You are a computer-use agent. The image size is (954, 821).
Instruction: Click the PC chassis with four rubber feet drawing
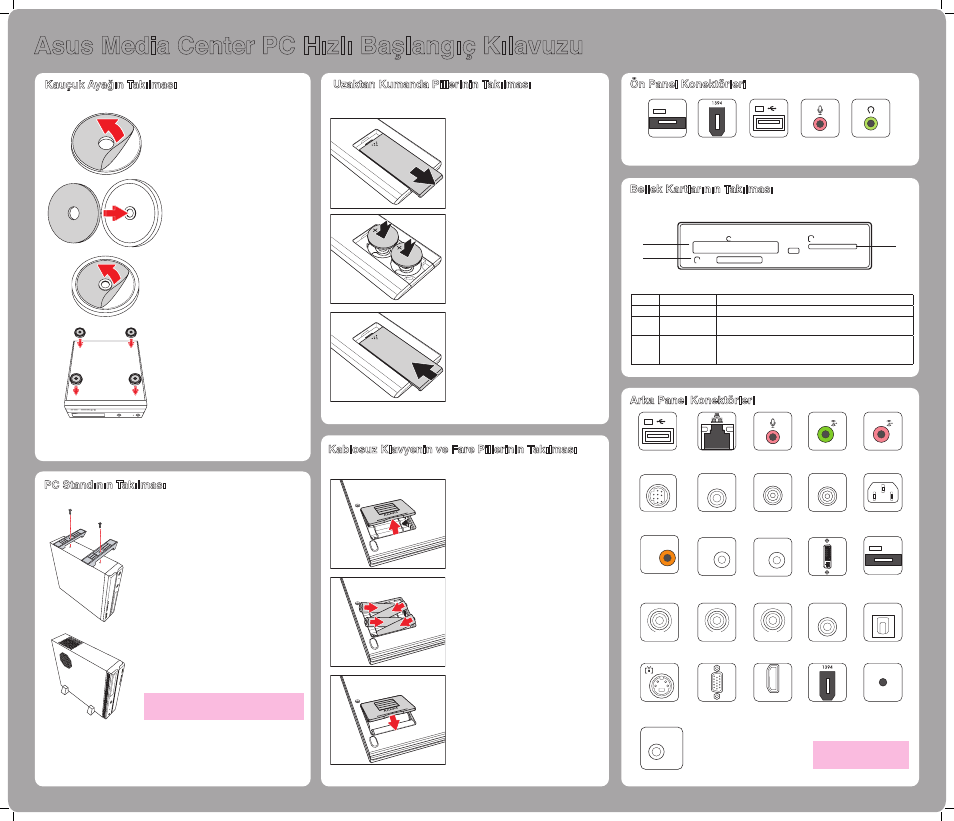(x=106, y=373)
